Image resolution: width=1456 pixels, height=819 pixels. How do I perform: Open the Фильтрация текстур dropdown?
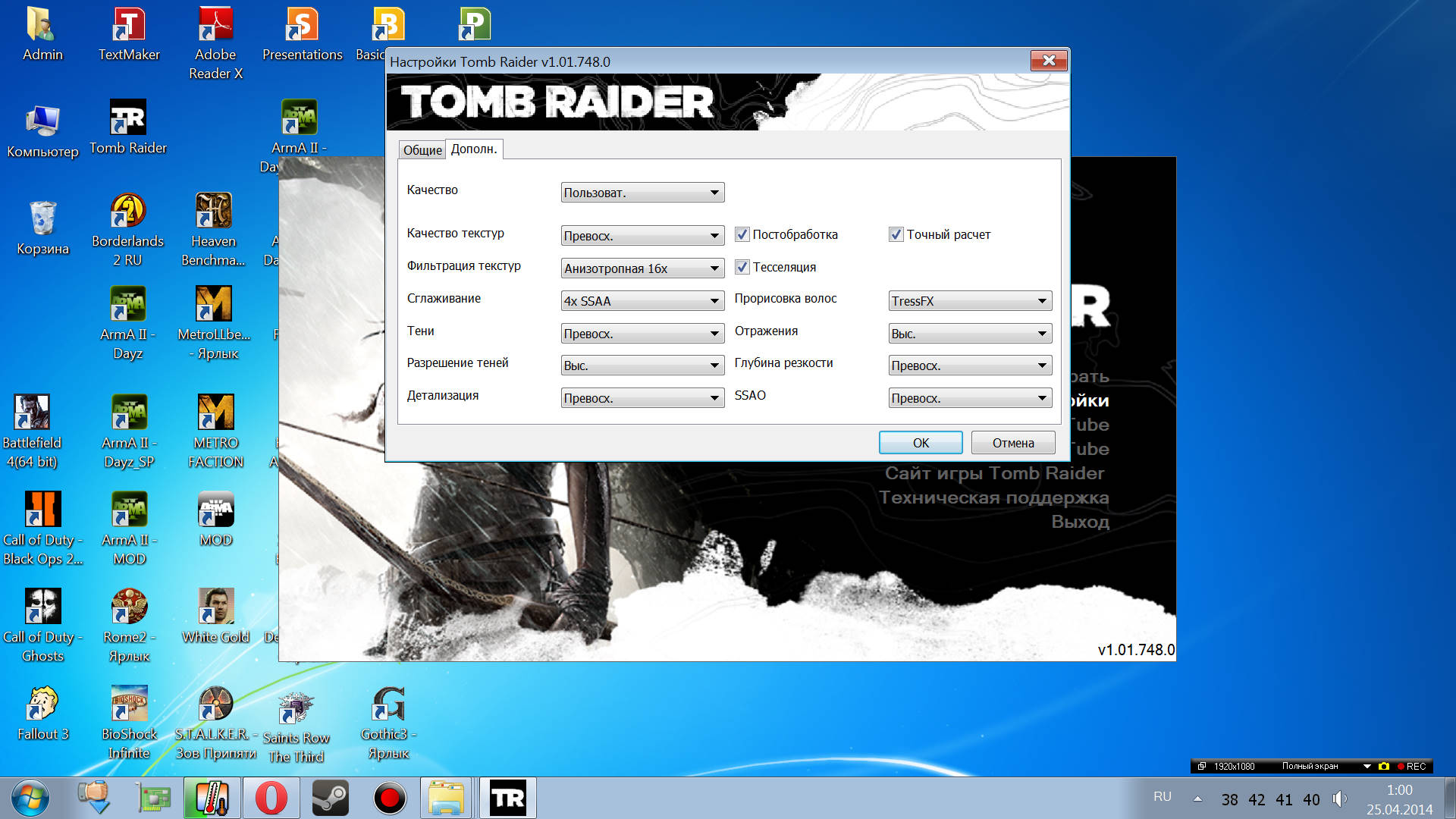click(x=642, y=268)
